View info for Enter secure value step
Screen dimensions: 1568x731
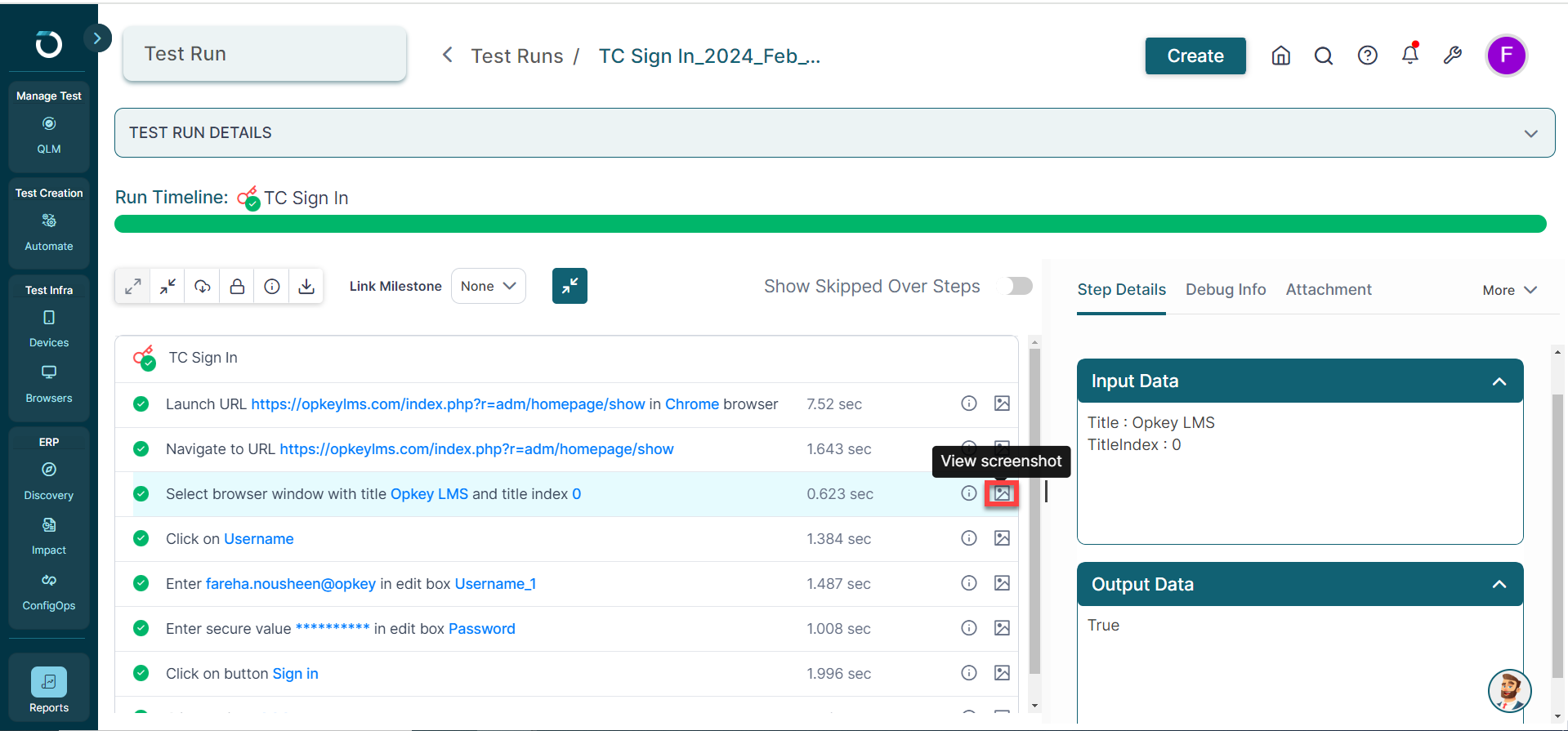click(969, 628)
